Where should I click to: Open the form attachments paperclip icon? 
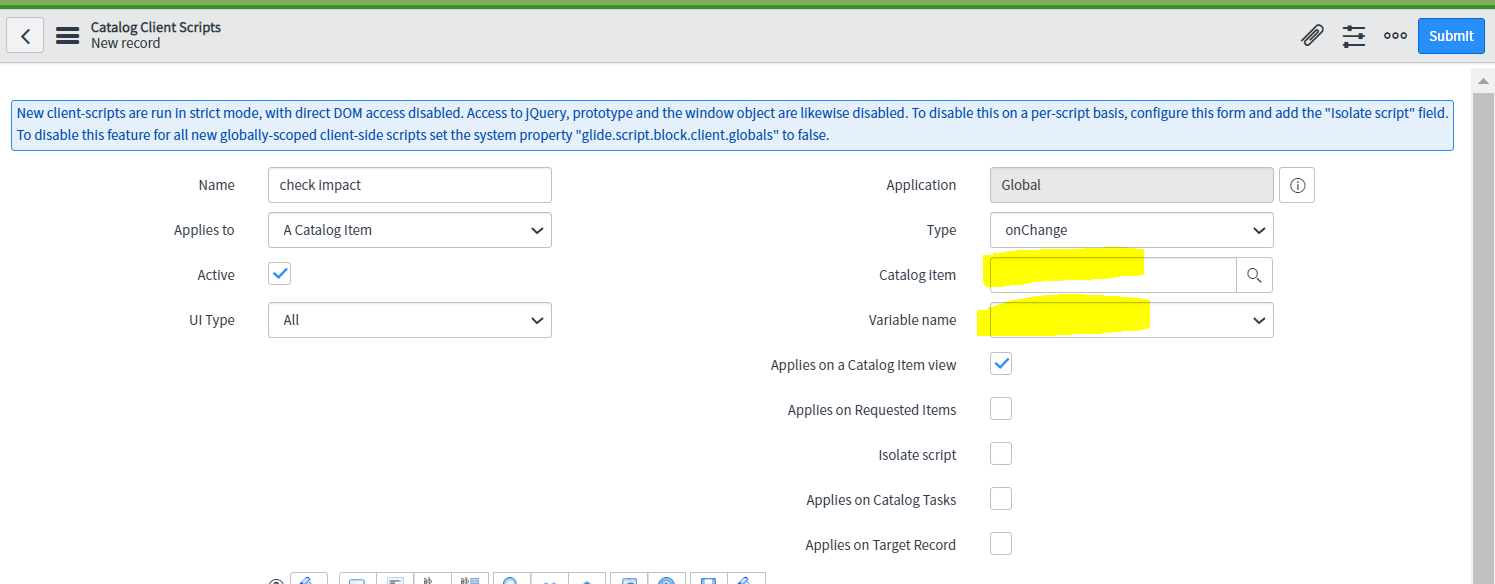(x=1312, y=35)
